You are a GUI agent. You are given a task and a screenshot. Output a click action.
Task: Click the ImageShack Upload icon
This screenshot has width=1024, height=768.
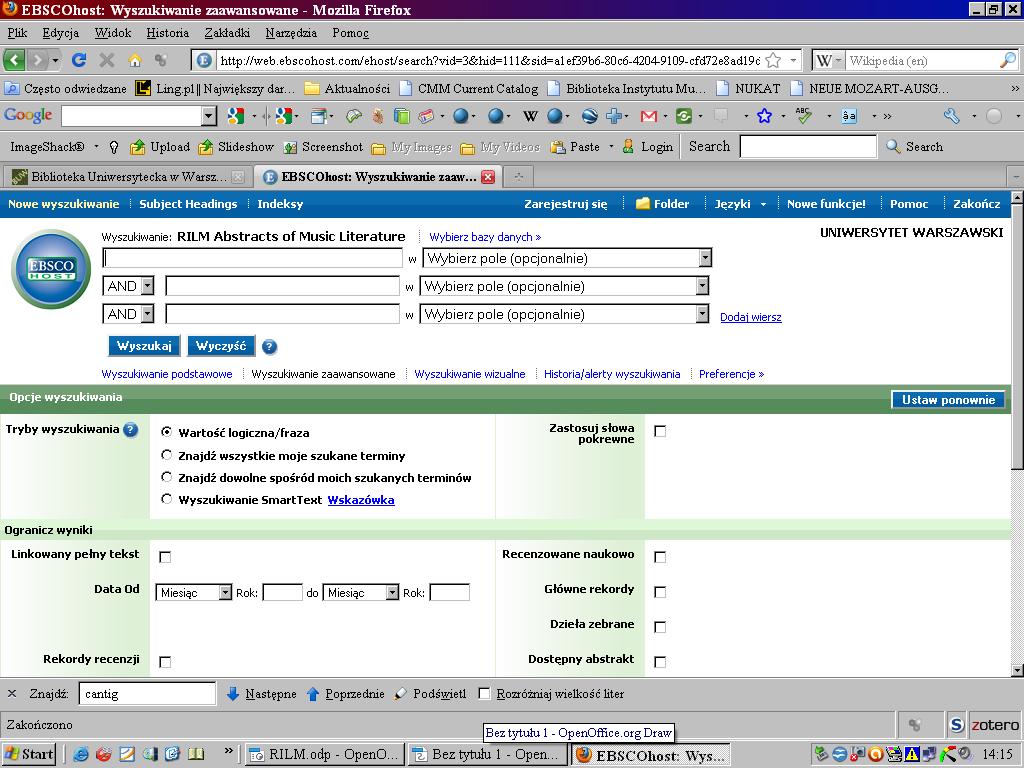(x=159, y=147)
